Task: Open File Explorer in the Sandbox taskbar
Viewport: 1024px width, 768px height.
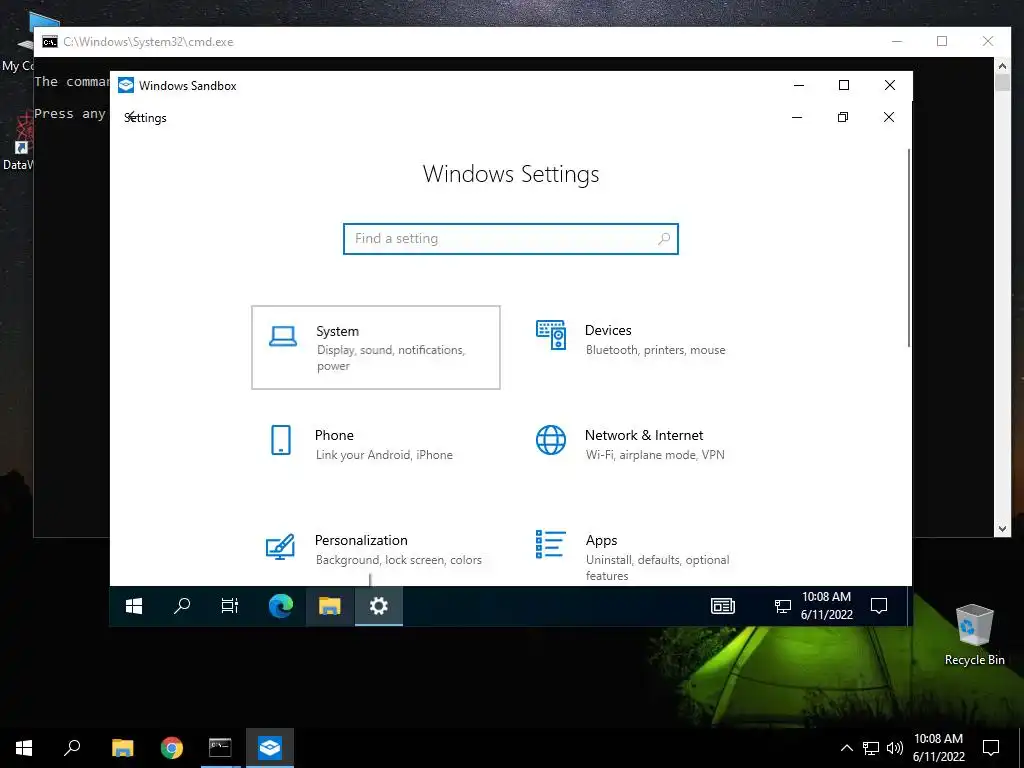Action: click(x=330, y=606)
